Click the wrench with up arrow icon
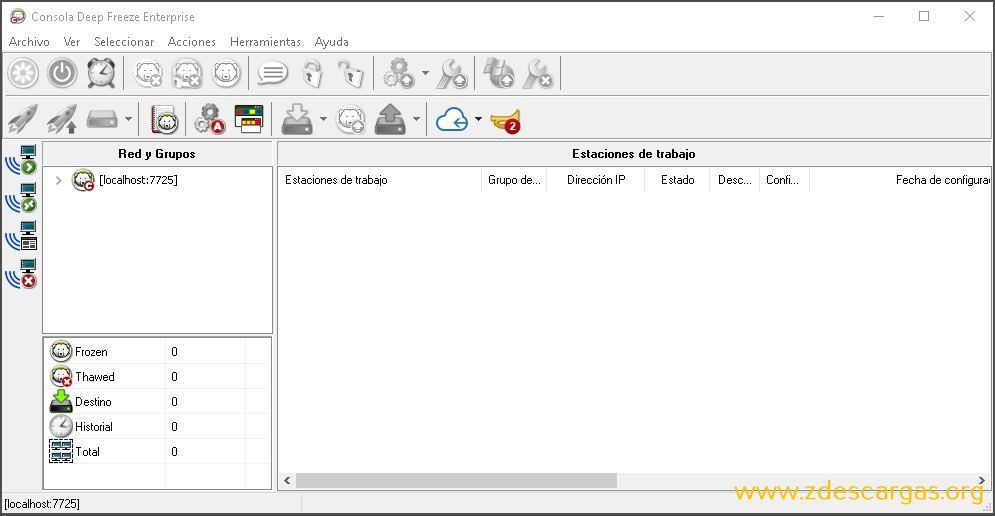 pos(453,74)
